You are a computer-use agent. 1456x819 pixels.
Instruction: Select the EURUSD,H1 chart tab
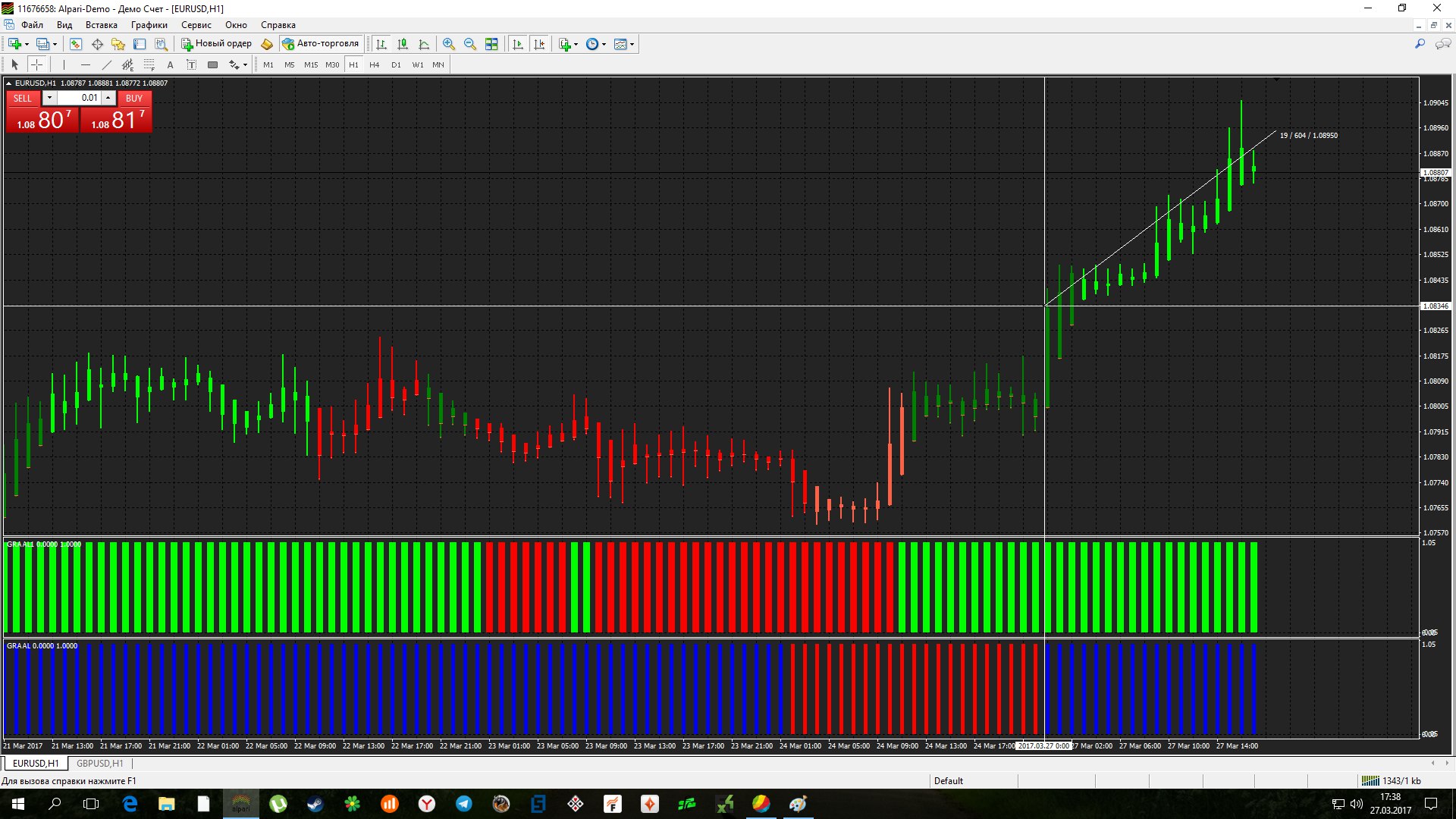point(36,764)
